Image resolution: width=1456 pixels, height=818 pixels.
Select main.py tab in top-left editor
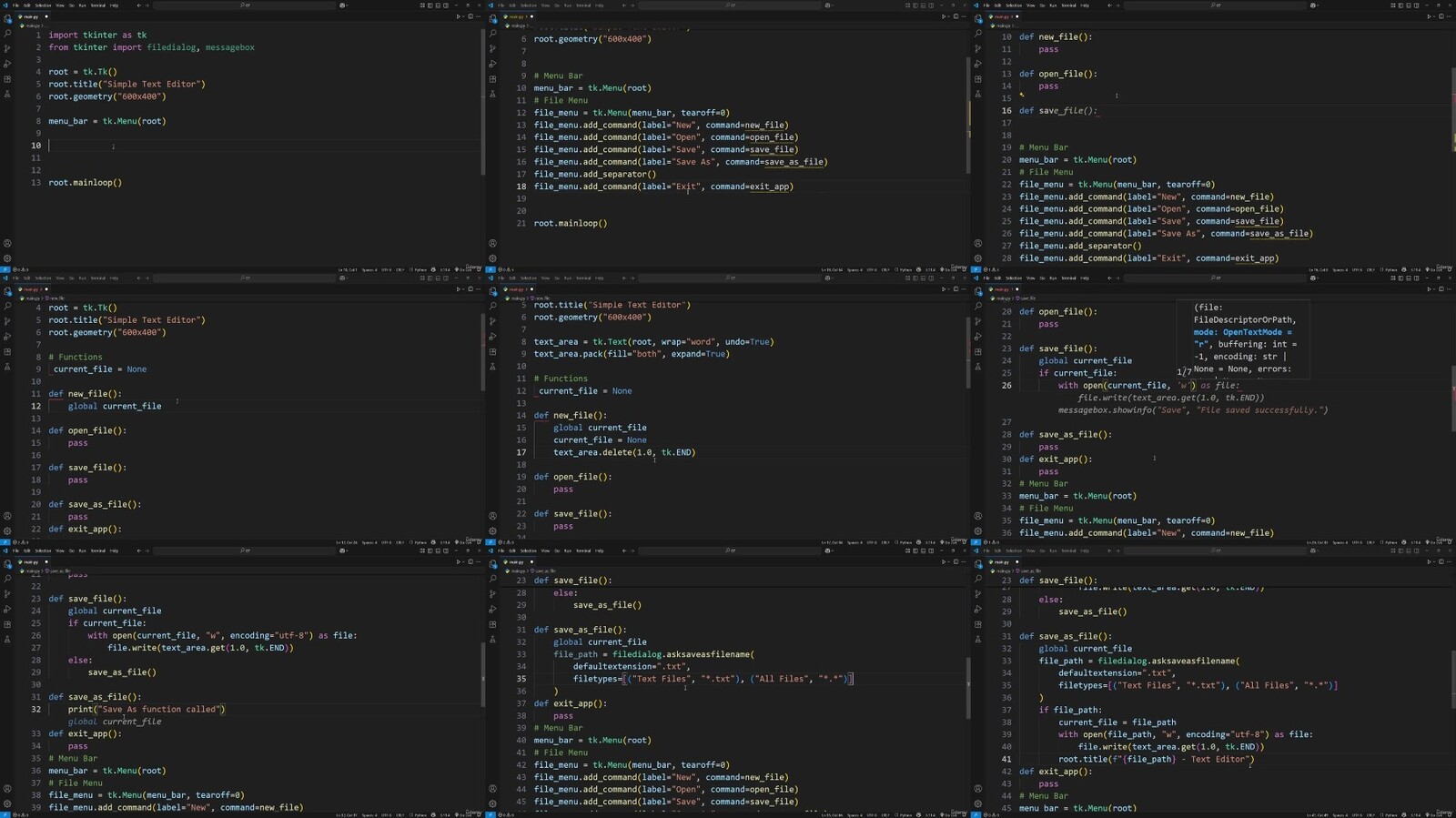pyautogui.click(x=32, y=16)
